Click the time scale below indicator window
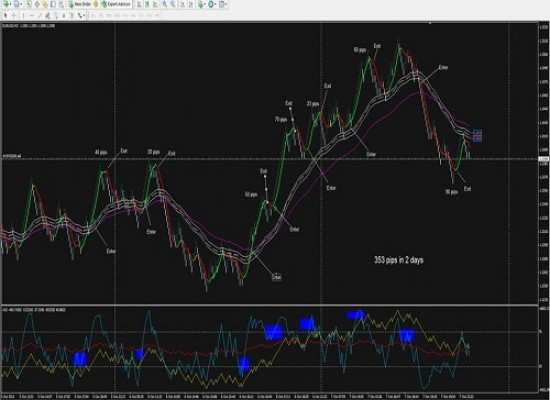The height and width of the screenshot is (400, 550). point(270,396)
